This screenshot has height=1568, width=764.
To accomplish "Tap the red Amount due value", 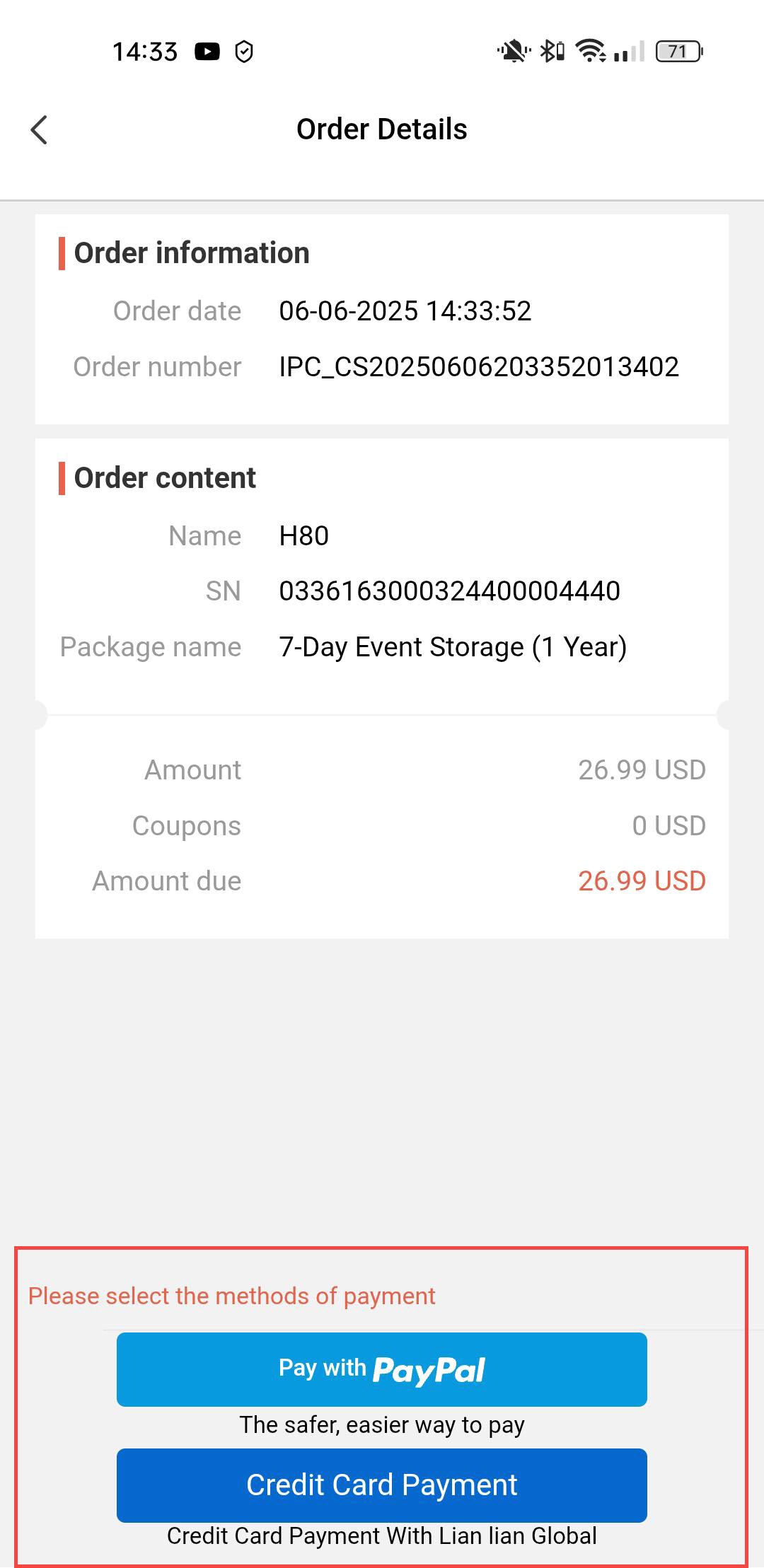I will click(642, 881).
